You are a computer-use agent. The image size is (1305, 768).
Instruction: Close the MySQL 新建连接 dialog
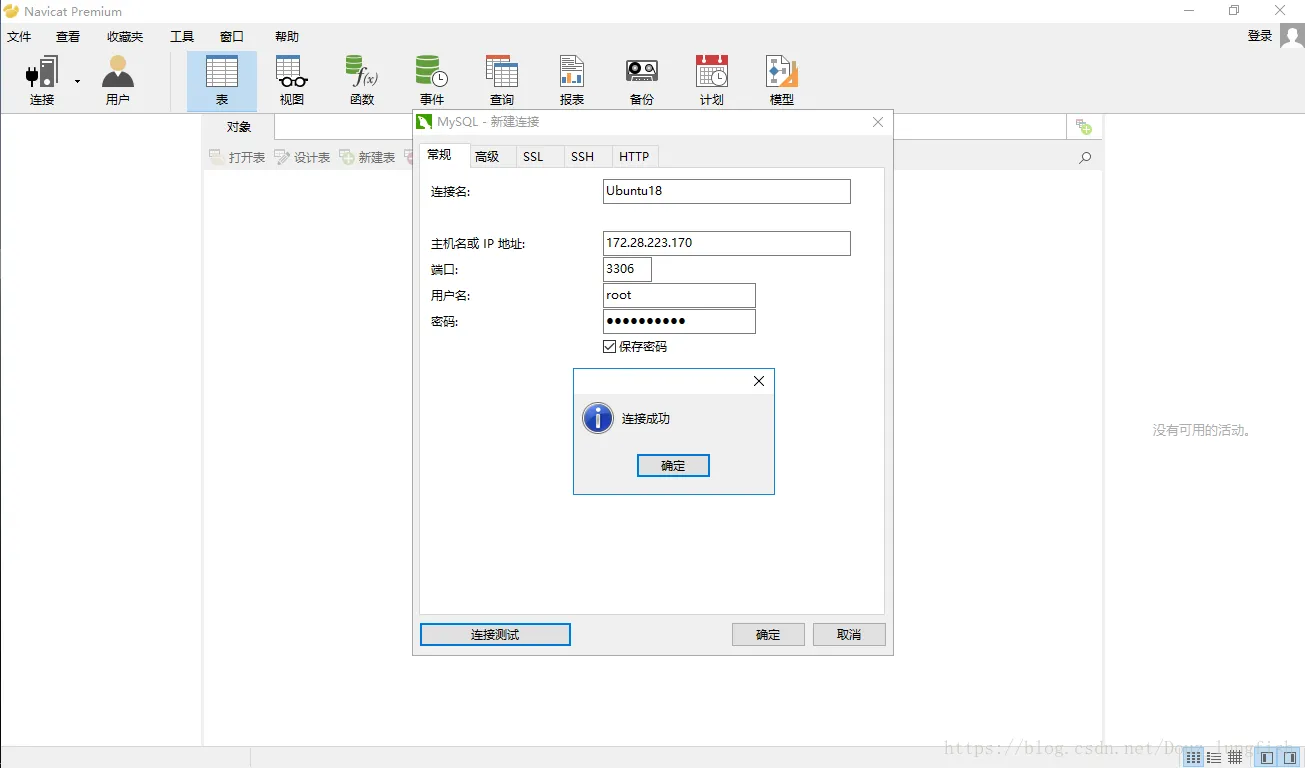(x=878, y=122)
